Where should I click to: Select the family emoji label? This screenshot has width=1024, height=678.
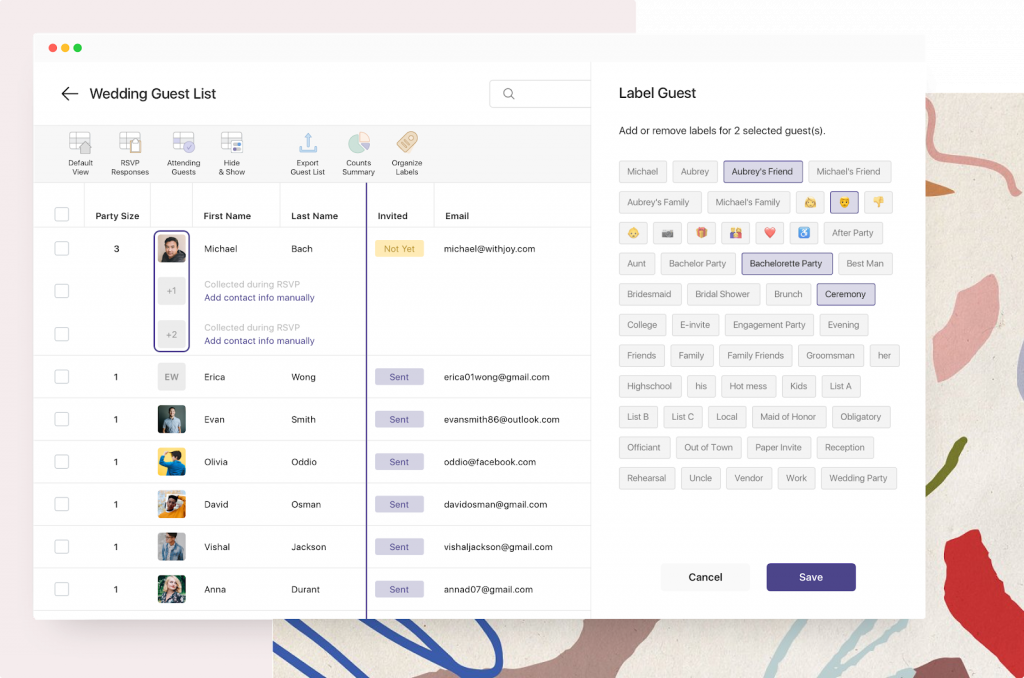pos(735,233)
